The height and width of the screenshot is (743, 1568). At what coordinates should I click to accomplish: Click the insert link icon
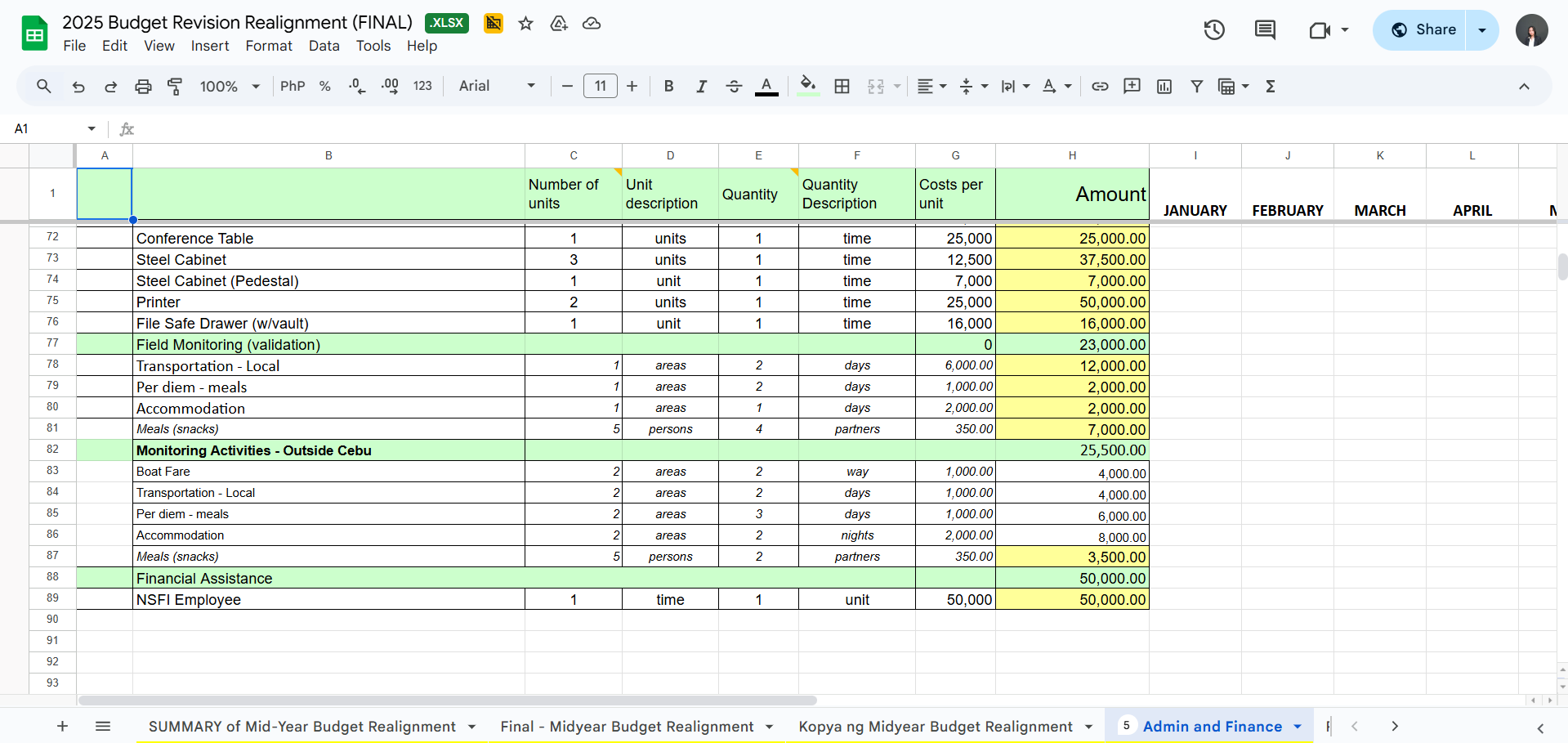1100,86
